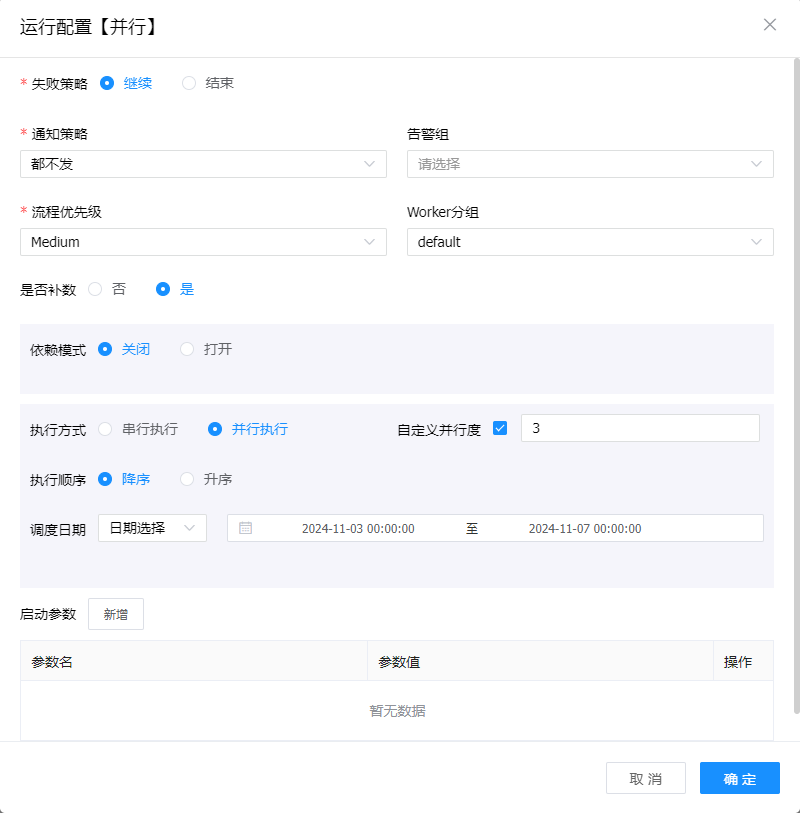
Task: Click the calendar icon in date range field
Action: pos(245,528)
